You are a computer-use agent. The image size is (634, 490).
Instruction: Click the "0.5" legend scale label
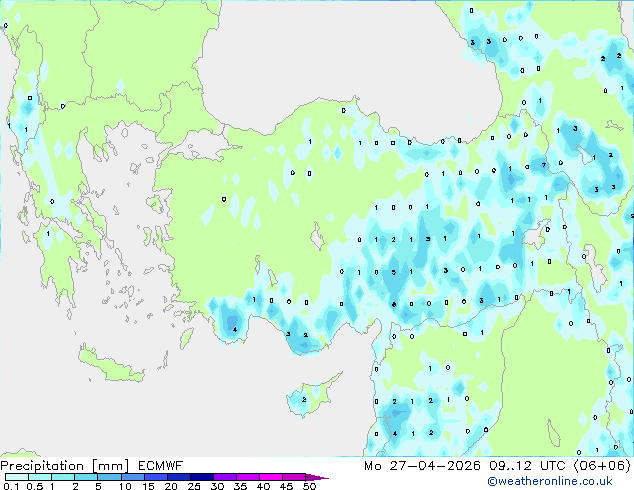(35, 486)
